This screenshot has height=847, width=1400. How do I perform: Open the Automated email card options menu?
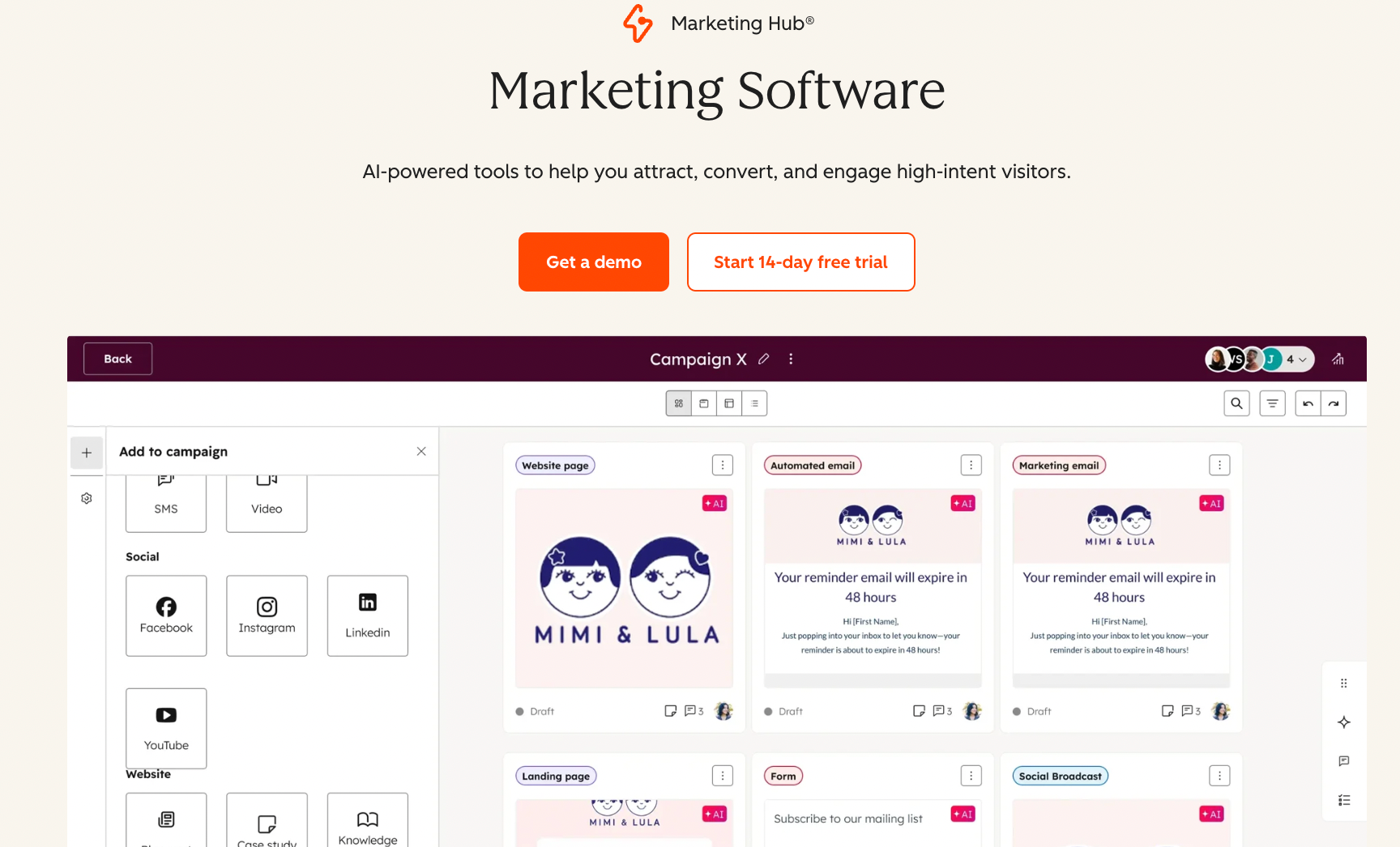[x=971, y=465]
